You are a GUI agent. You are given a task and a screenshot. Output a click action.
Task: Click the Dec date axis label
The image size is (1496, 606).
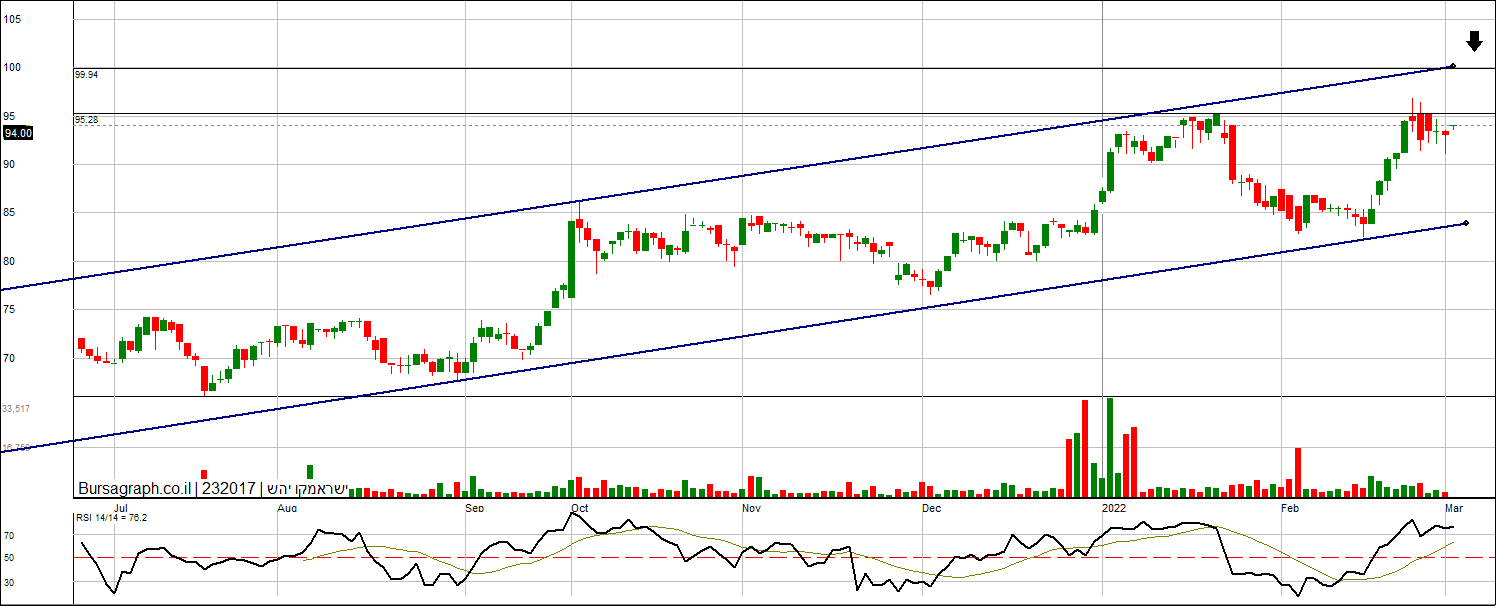[x=931, y=508]
